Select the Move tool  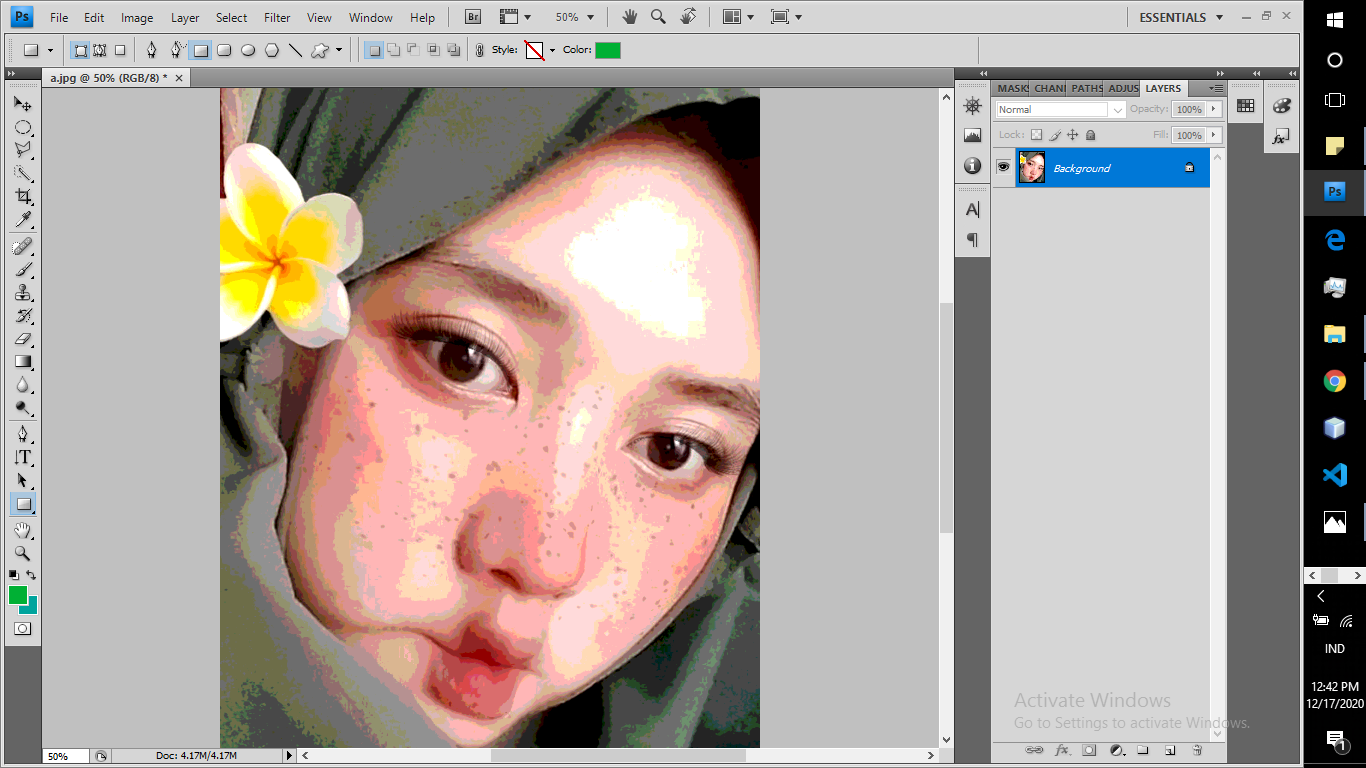[22, 103]
